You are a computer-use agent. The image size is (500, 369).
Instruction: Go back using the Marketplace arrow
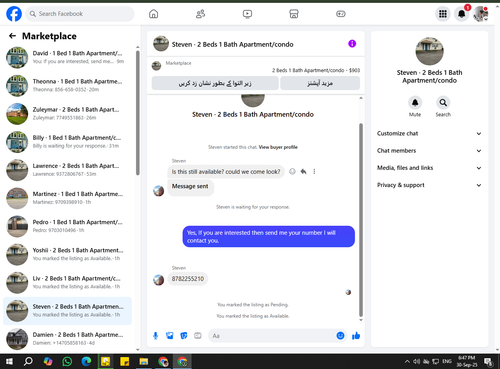pos(12,36)
